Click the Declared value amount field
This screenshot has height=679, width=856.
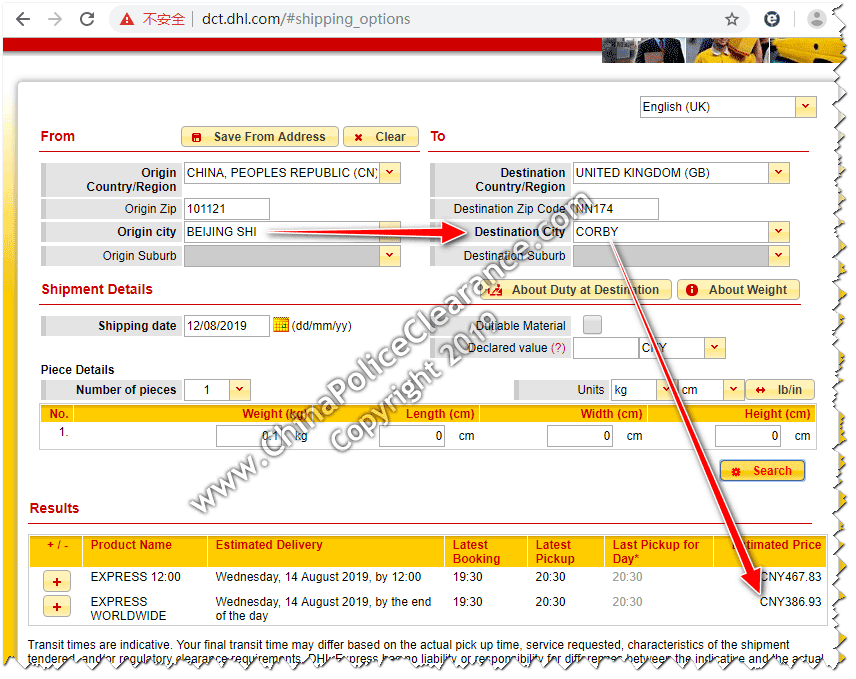[605, 348]
